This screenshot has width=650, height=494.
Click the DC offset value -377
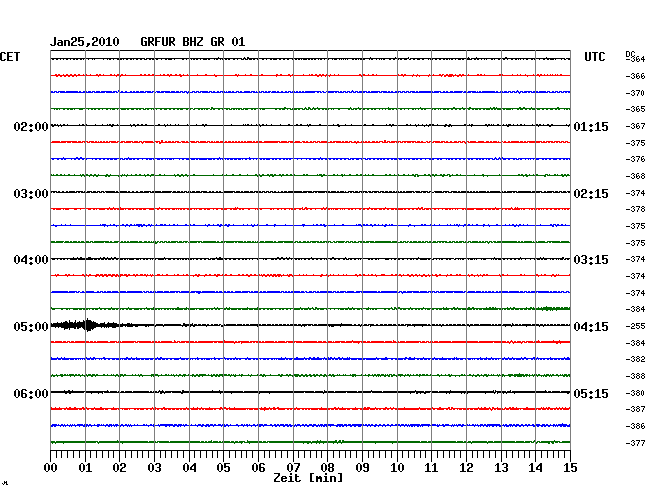tap(635, 443)
